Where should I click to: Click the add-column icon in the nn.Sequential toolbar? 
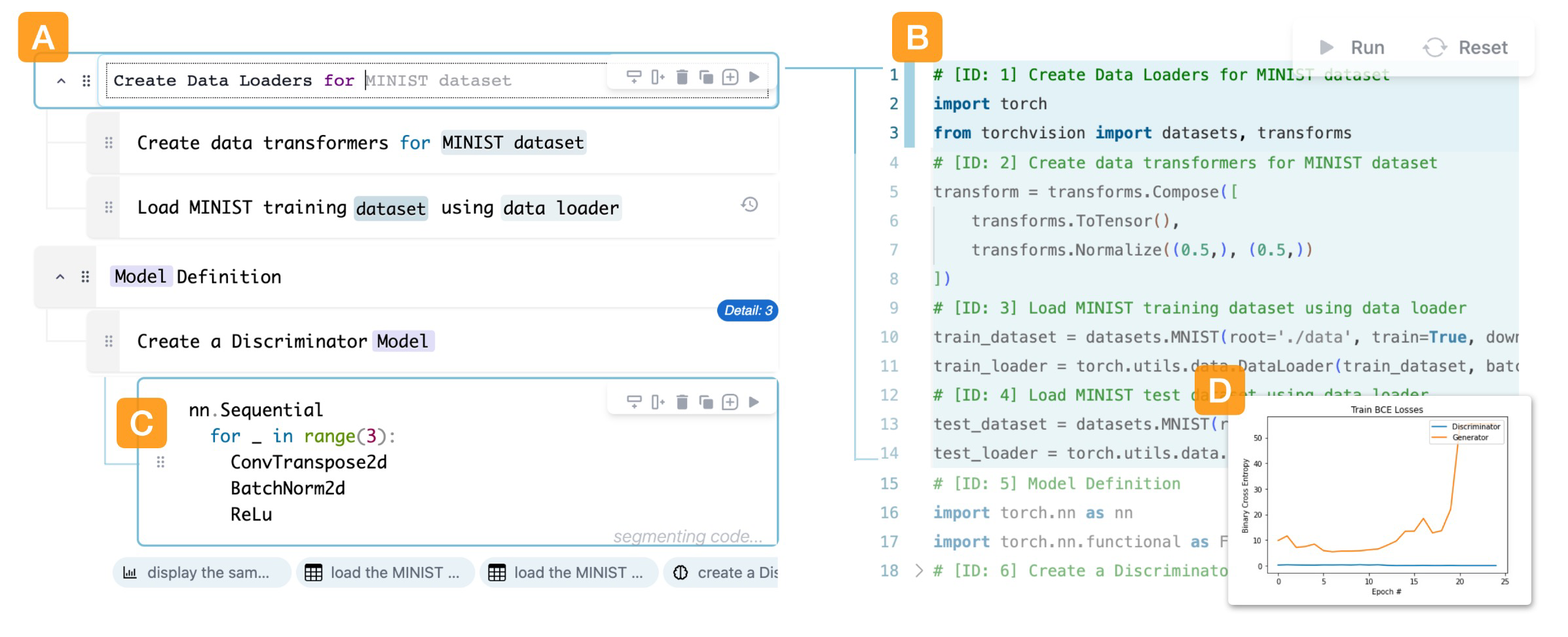(658, 402)
